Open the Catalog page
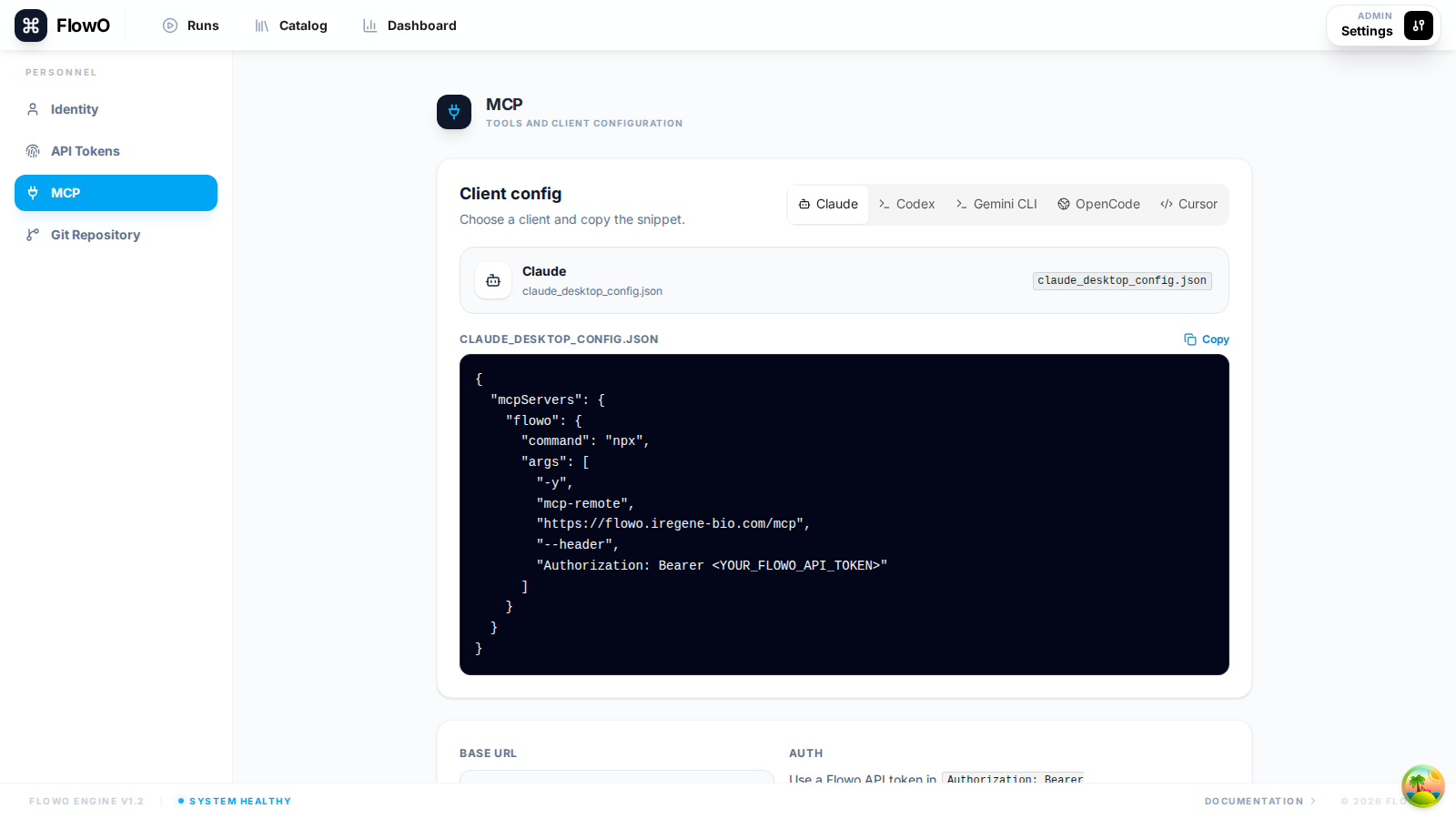The width and height of the screenshot is (1456, 819). 291,25
